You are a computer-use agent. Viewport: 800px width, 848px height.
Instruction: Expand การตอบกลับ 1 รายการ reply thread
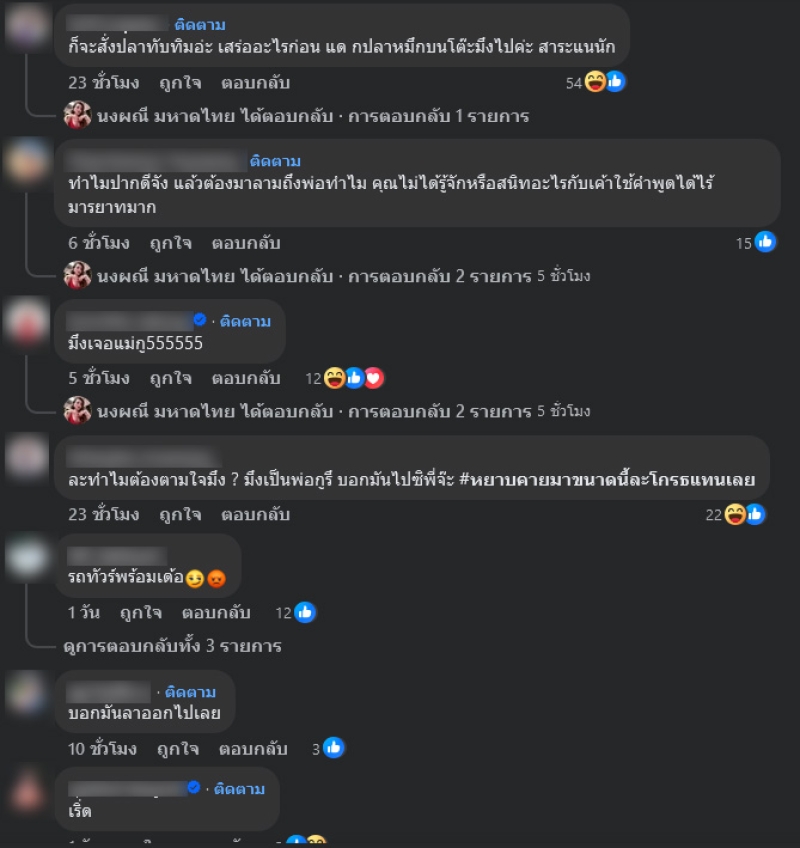[x=313, y=116]
